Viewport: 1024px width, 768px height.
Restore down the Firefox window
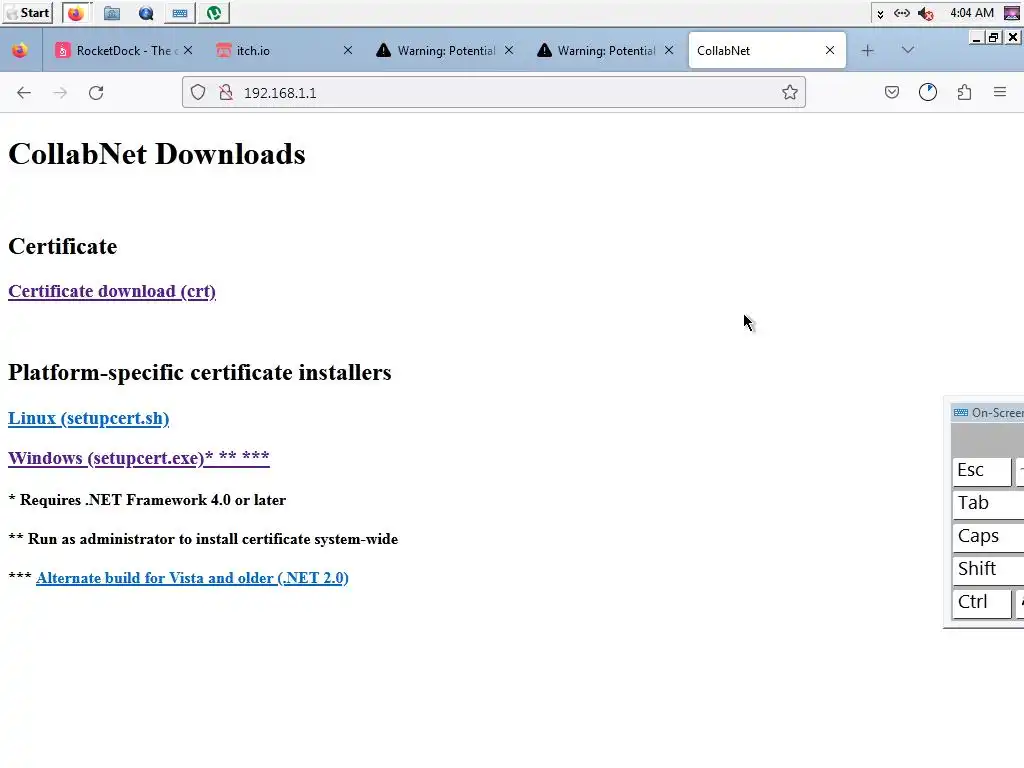pyautogui.click(x=993, y=38)
